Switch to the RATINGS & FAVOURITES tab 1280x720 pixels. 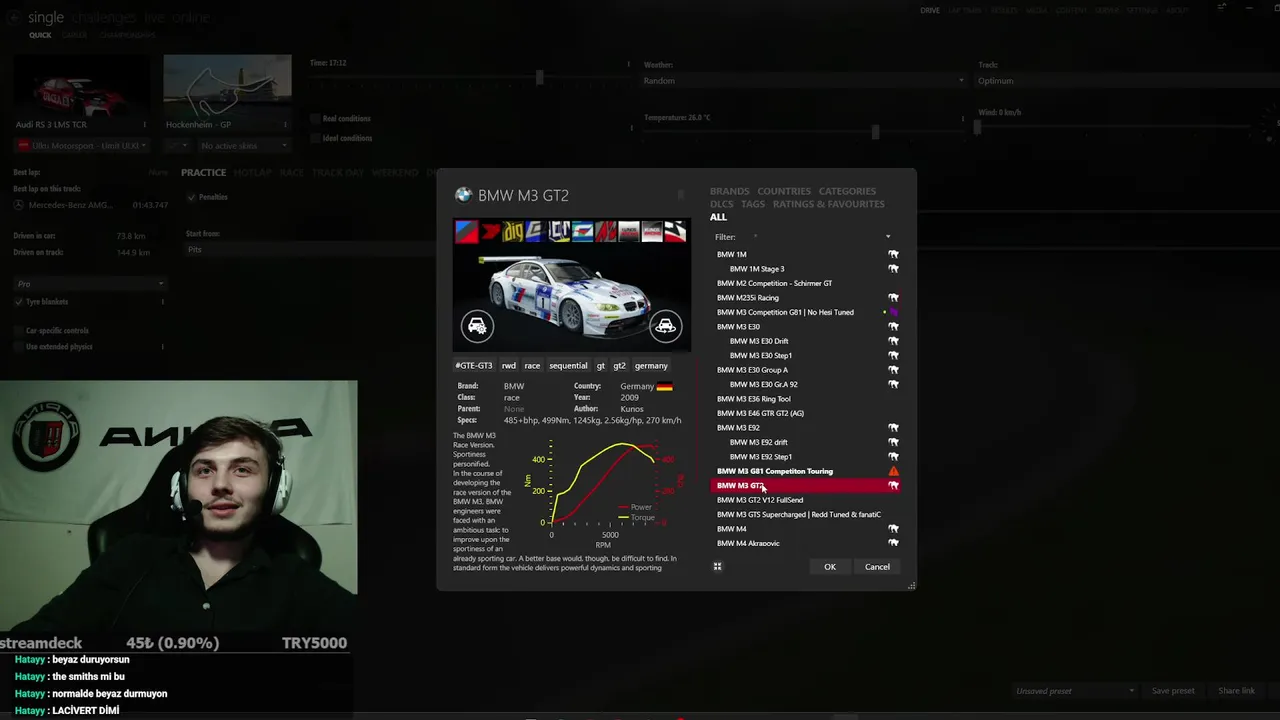pyautogui.click(x=829, y=204)
